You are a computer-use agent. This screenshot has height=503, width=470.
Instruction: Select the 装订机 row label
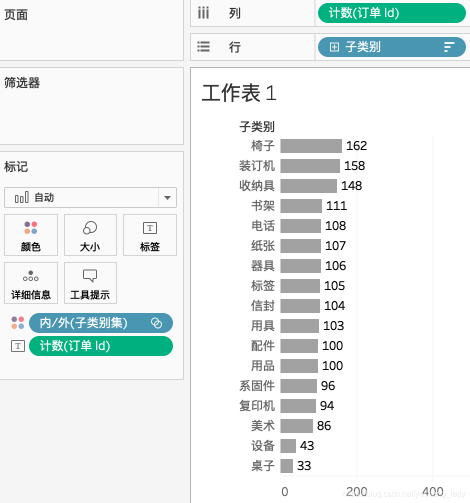257,166
